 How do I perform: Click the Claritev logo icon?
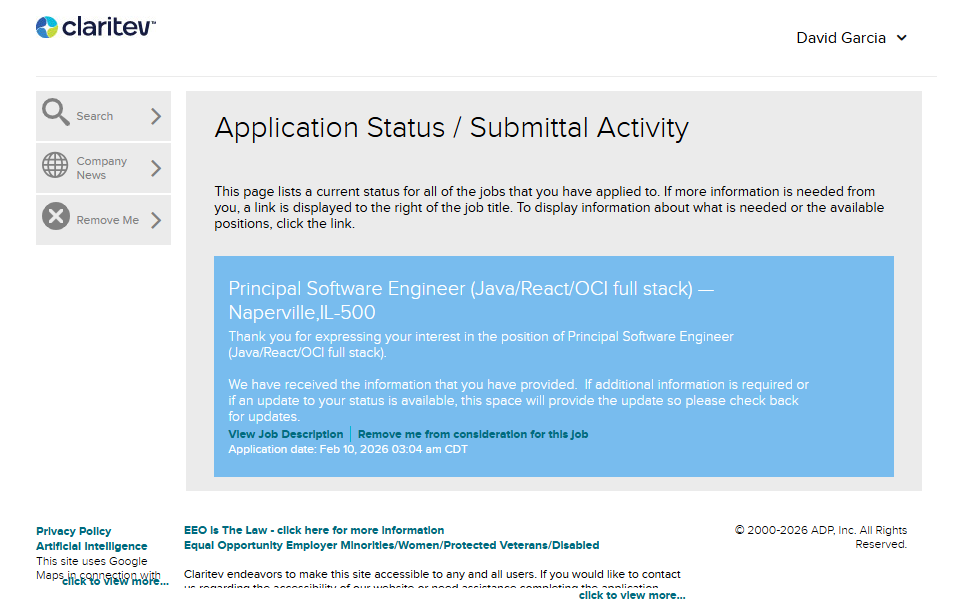pyautogui.click(x=47, y=27)
